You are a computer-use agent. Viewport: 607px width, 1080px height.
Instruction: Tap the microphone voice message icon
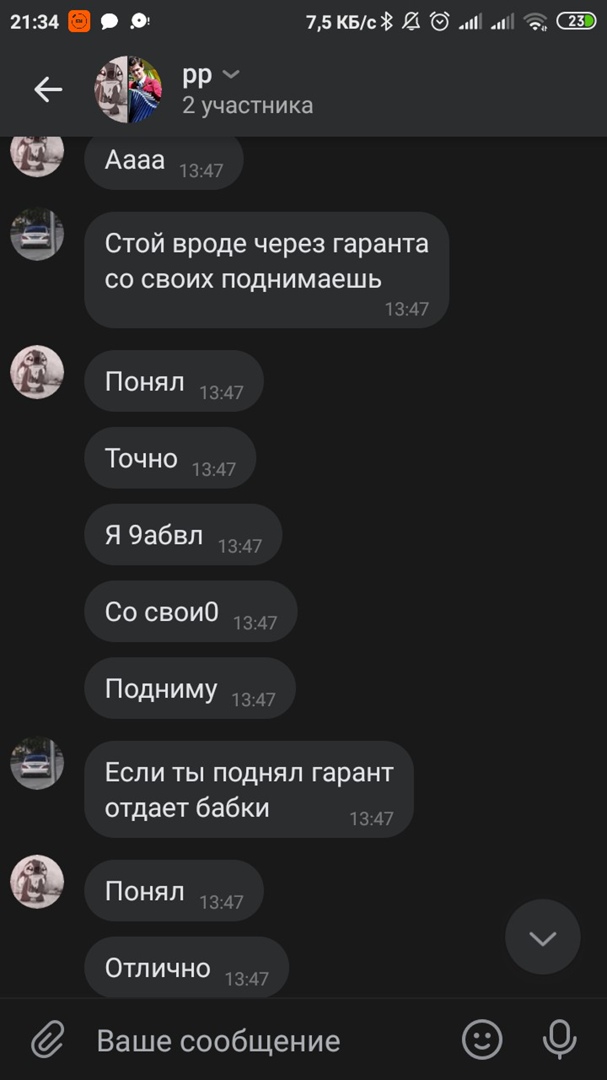559,1039
